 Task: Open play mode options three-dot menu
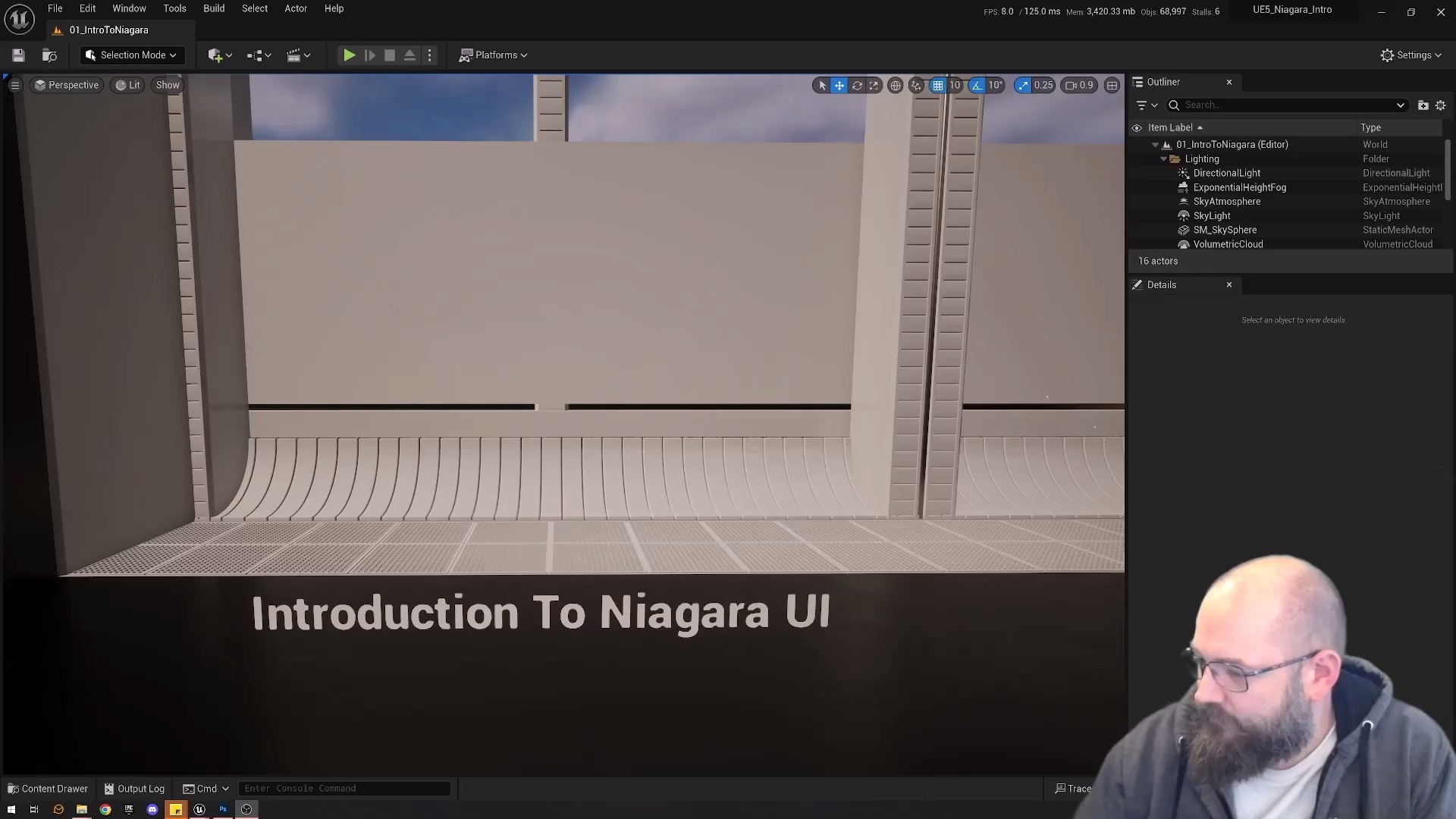430,55
